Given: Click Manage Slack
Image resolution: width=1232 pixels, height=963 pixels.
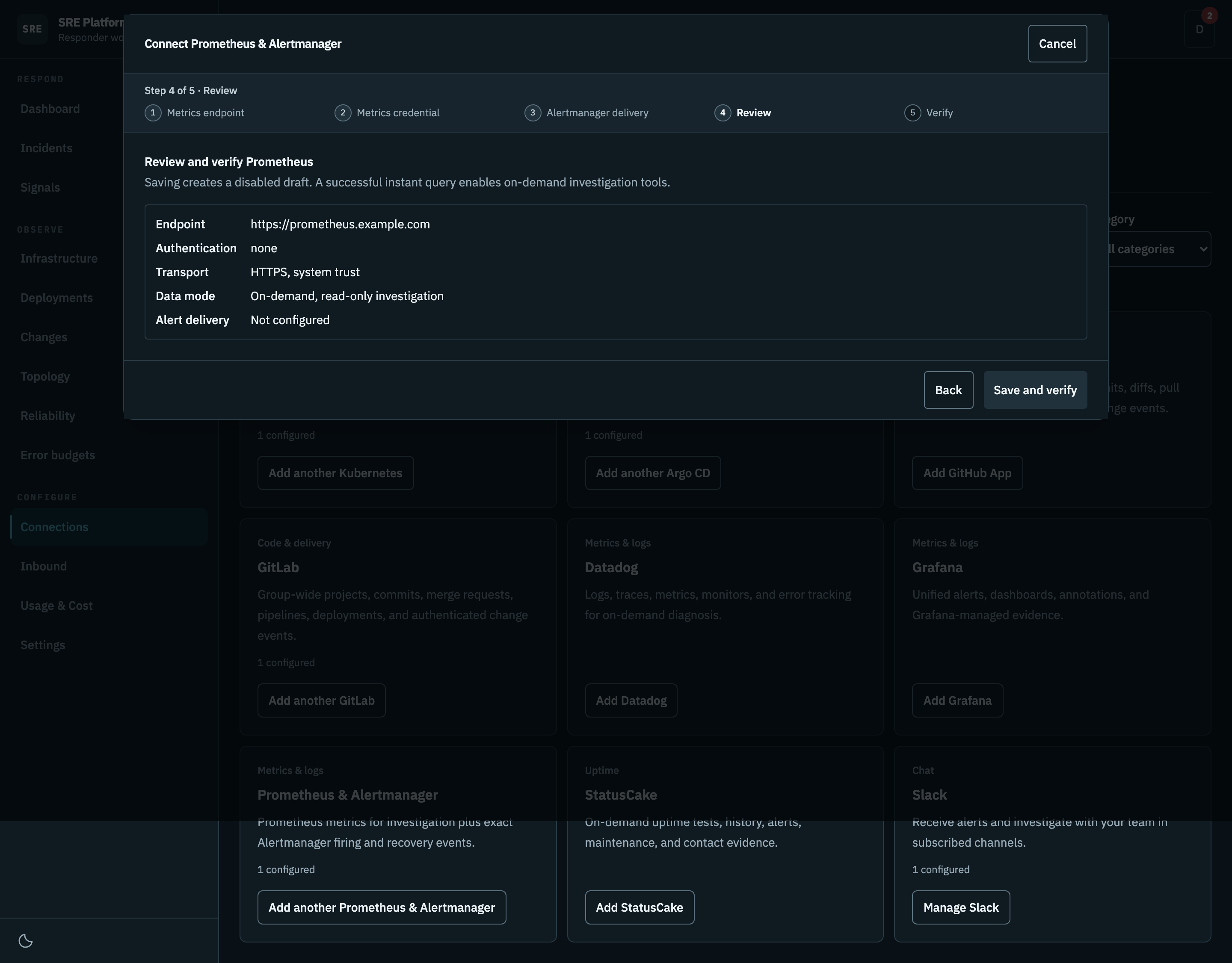Looking at the screenshot, I should click(961, 907).
